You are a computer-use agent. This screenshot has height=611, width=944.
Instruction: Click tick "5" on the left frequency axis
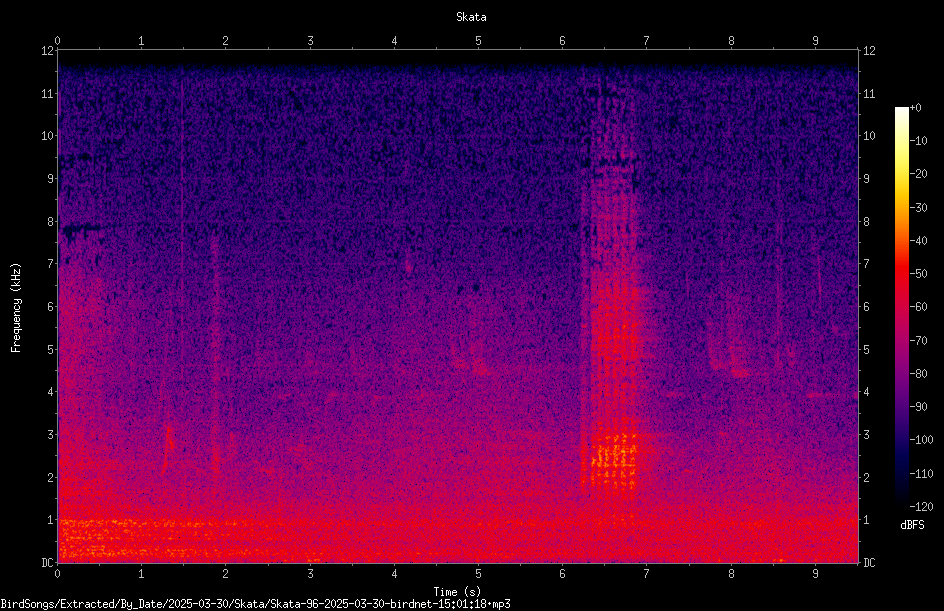(x=50, y=349)
